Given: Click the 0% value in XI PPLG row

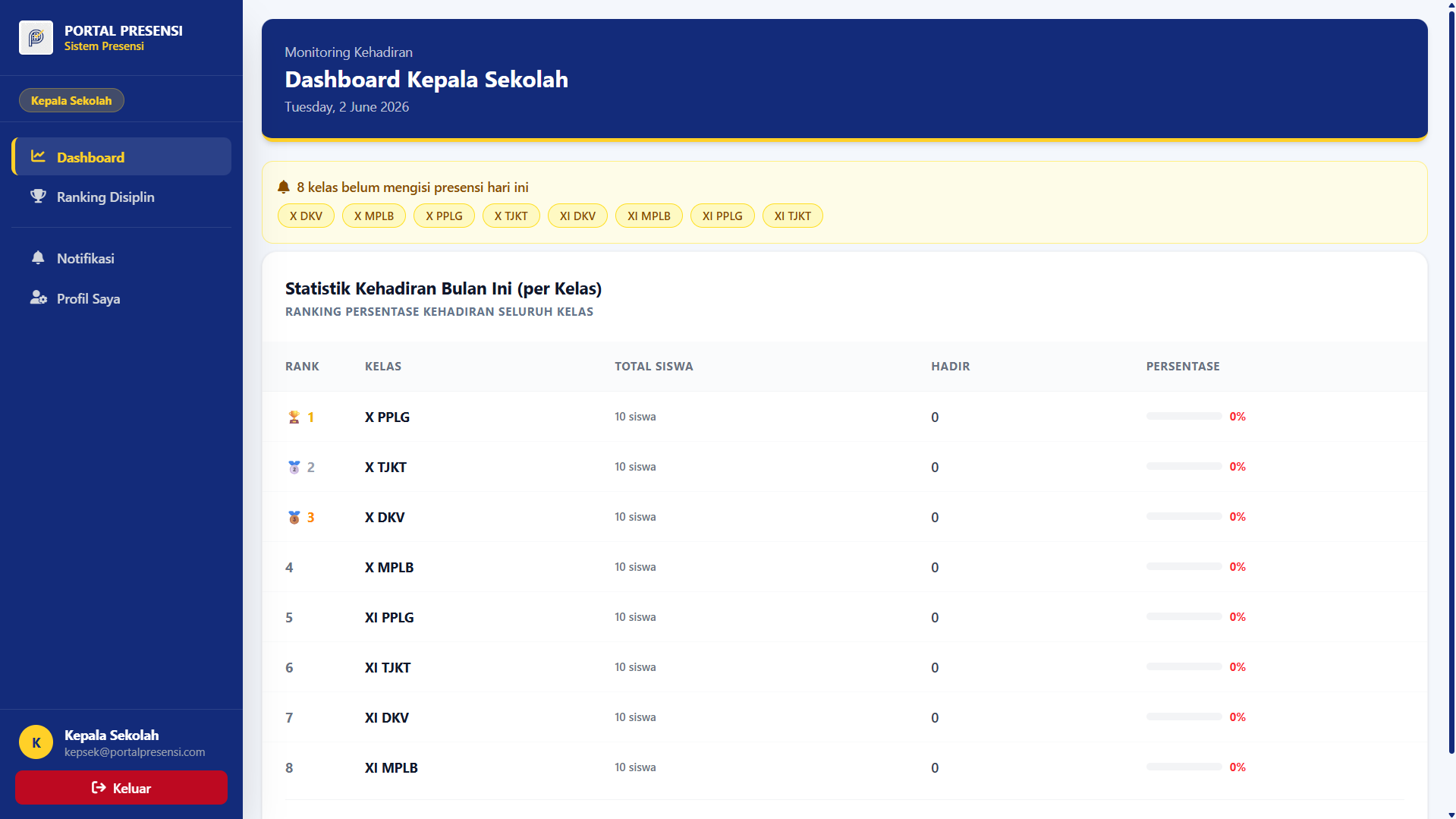Looking at the screenshot, I should 1237,616.
